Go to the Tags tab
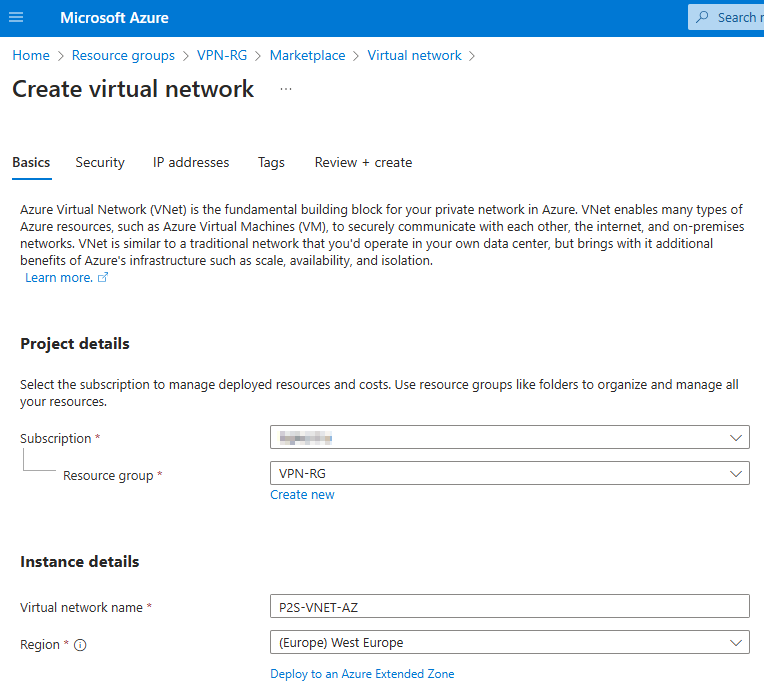This screenshot has width=764, height=684. click(x=271, y=162)
